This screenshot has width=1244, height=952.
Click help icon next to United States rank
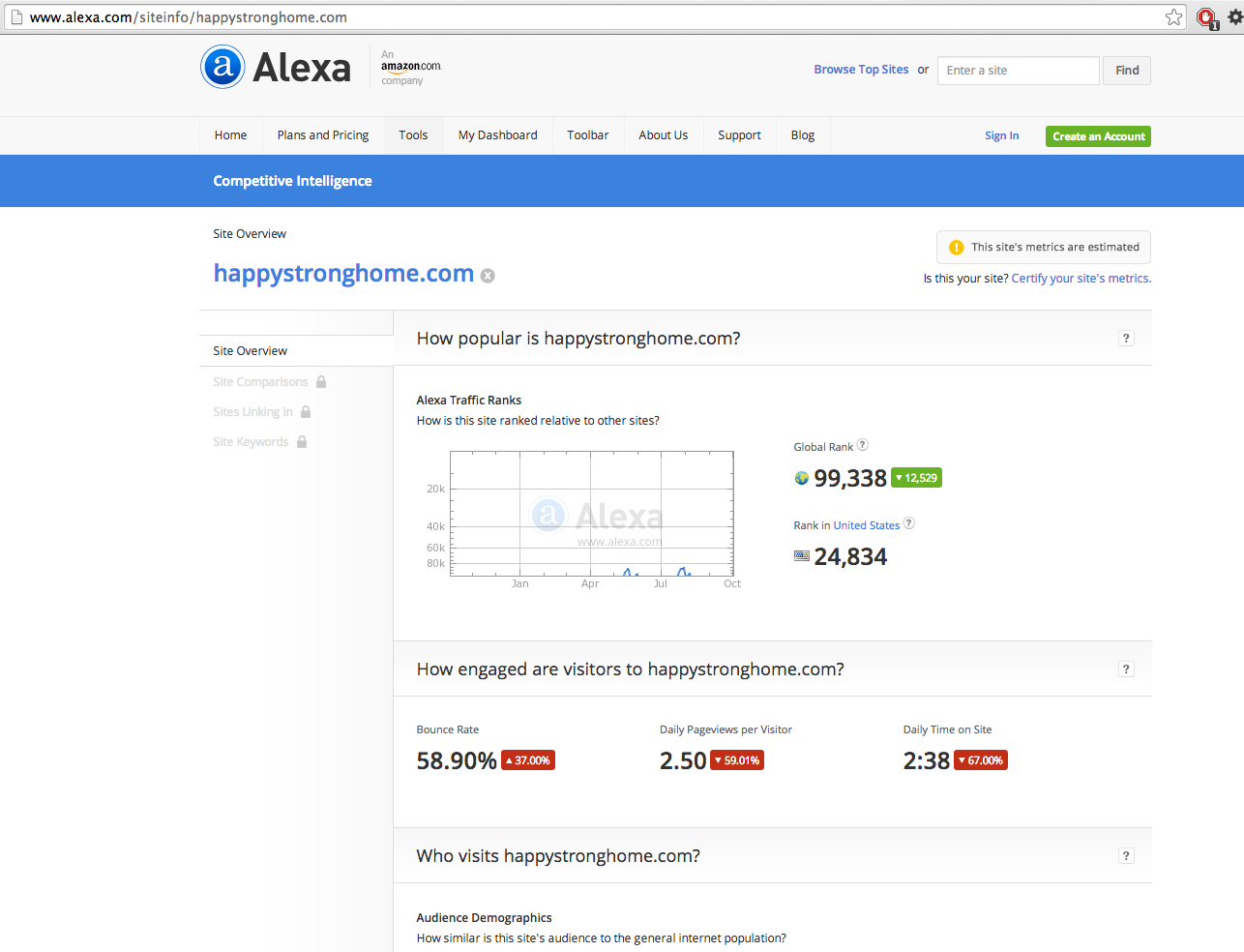(x=908, y=523)
